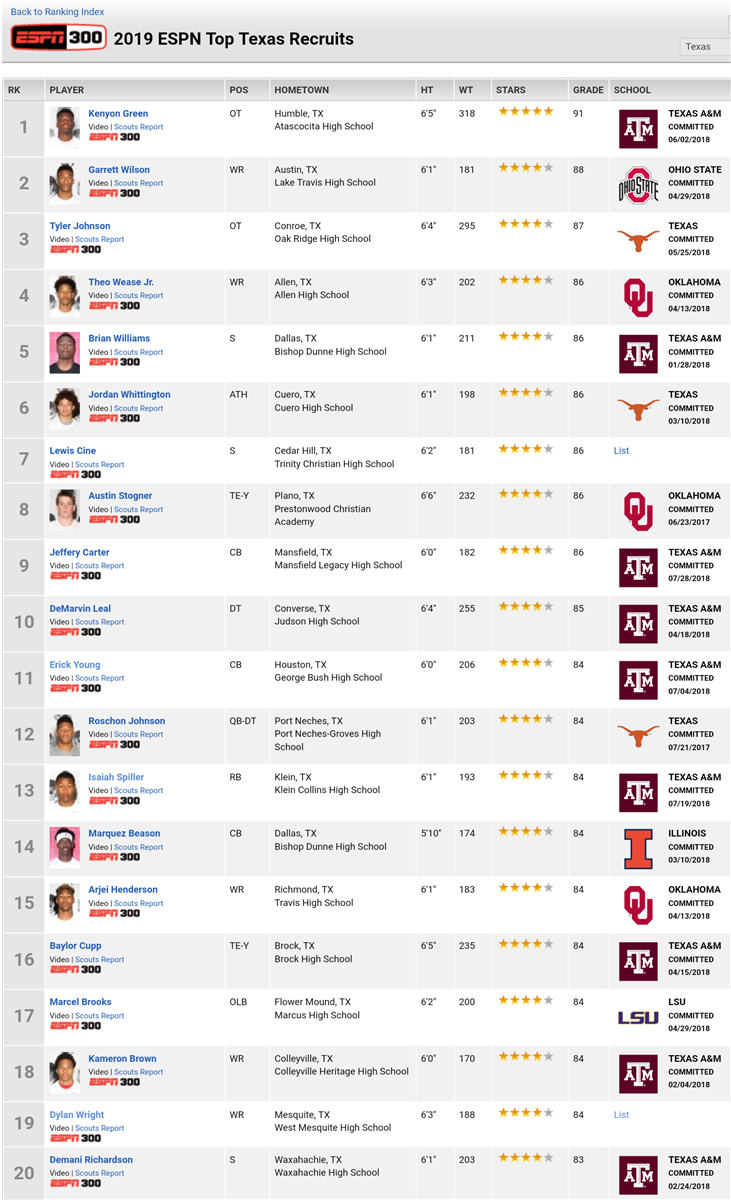Image resolution: width=731 pixels, height=1200 pixels.
Task: Sort by the GRADE column header
Action: [588, 90]
